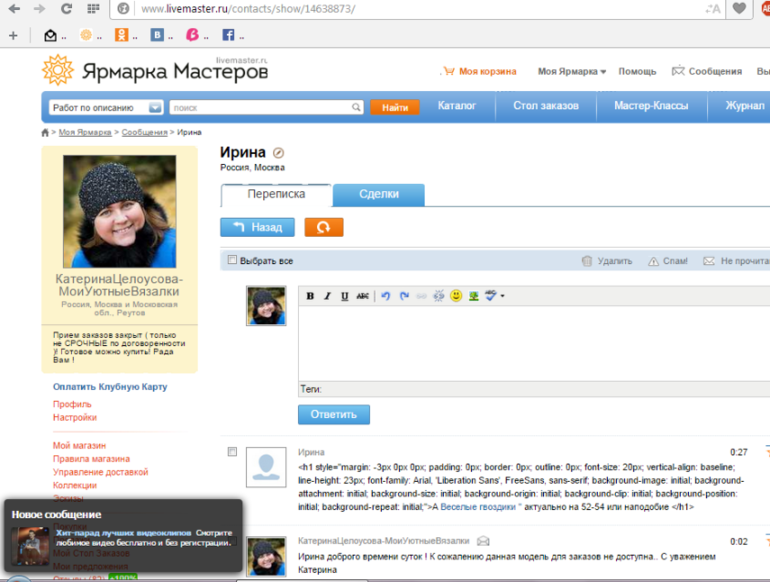770x582 pixels.
Task: Open Управление доставкой sidebar link
Action: [100, 472]
